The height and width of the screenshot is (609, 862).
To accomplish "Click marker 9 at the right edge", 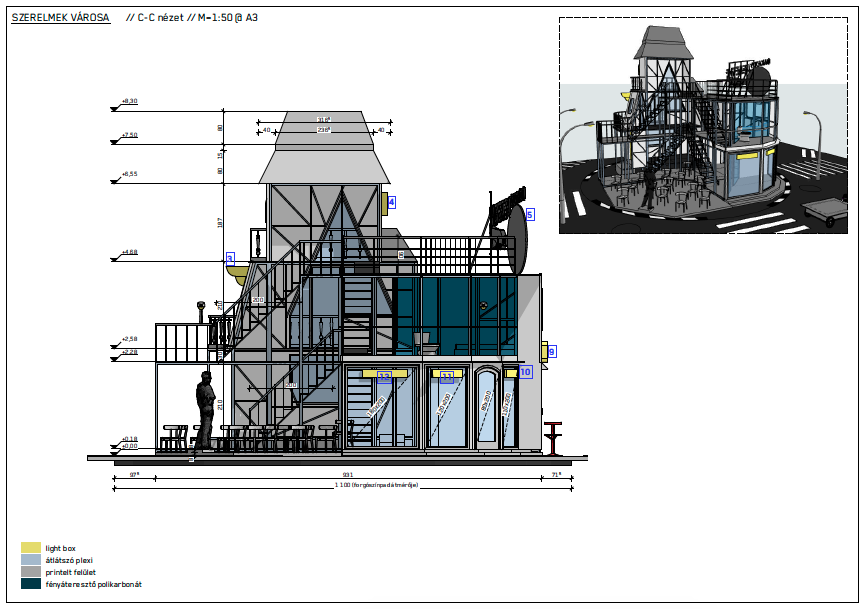I will point(552,351).
